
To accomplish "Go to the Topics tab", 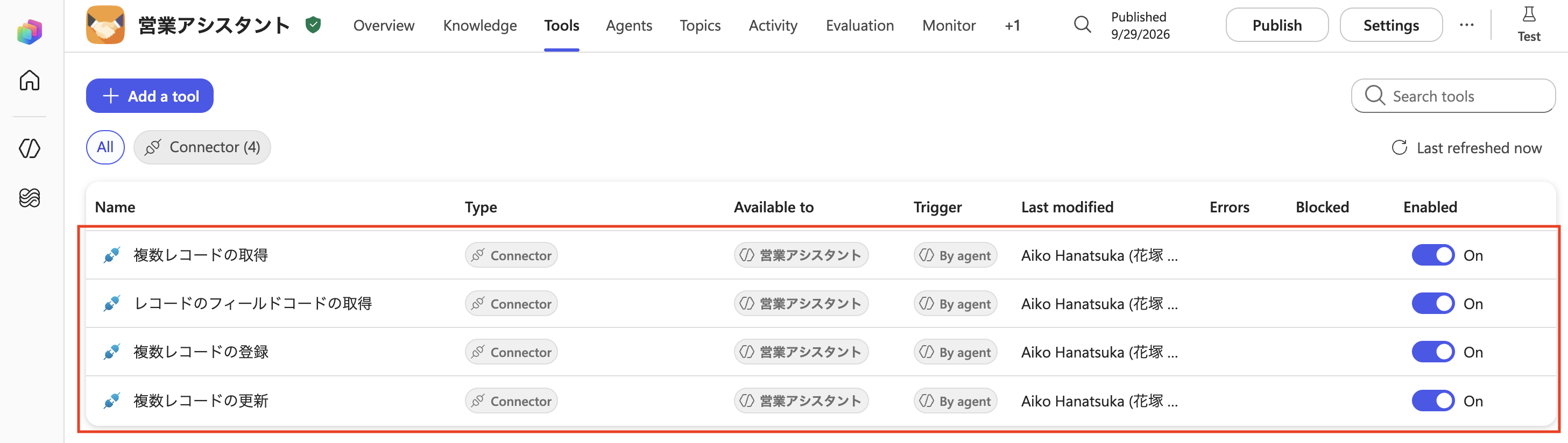I will pyautogui.click(x=700, y=26).
